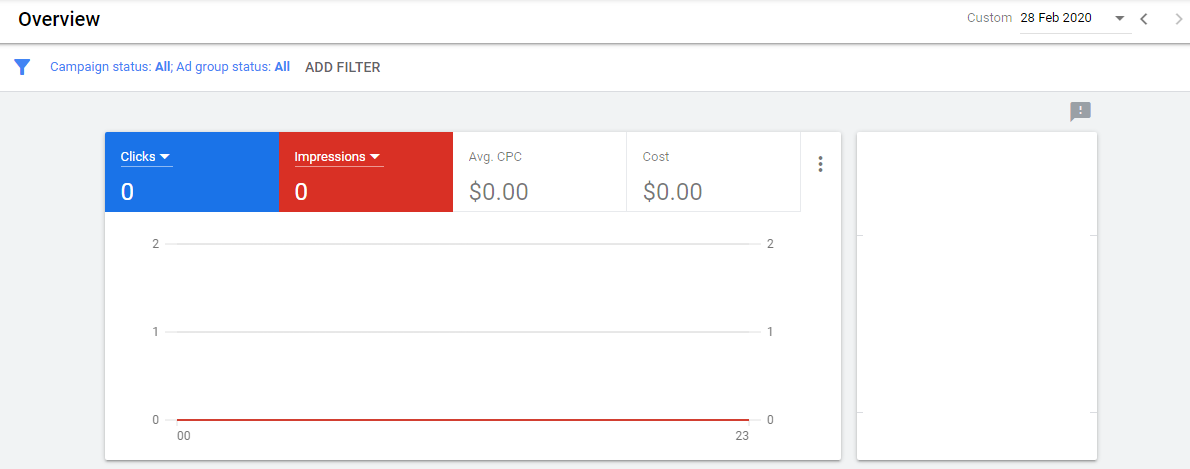Viewport: 1190px width, 469px height.
Task: Open the Impressions metric dropdown arrow
Action: click(375, 156)
